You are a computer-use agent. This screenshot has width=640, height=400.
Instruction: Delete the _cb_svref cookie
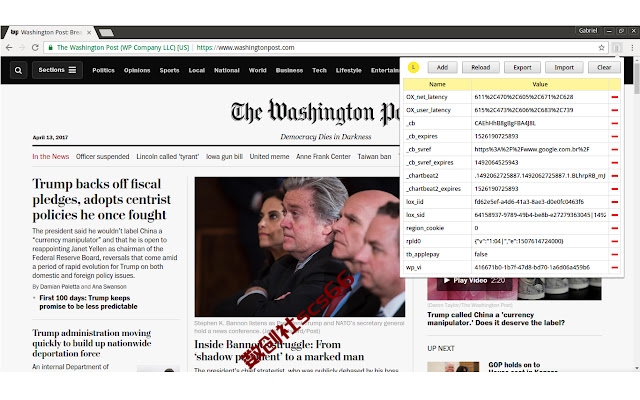pyautogui.click(x=614, y=149)
